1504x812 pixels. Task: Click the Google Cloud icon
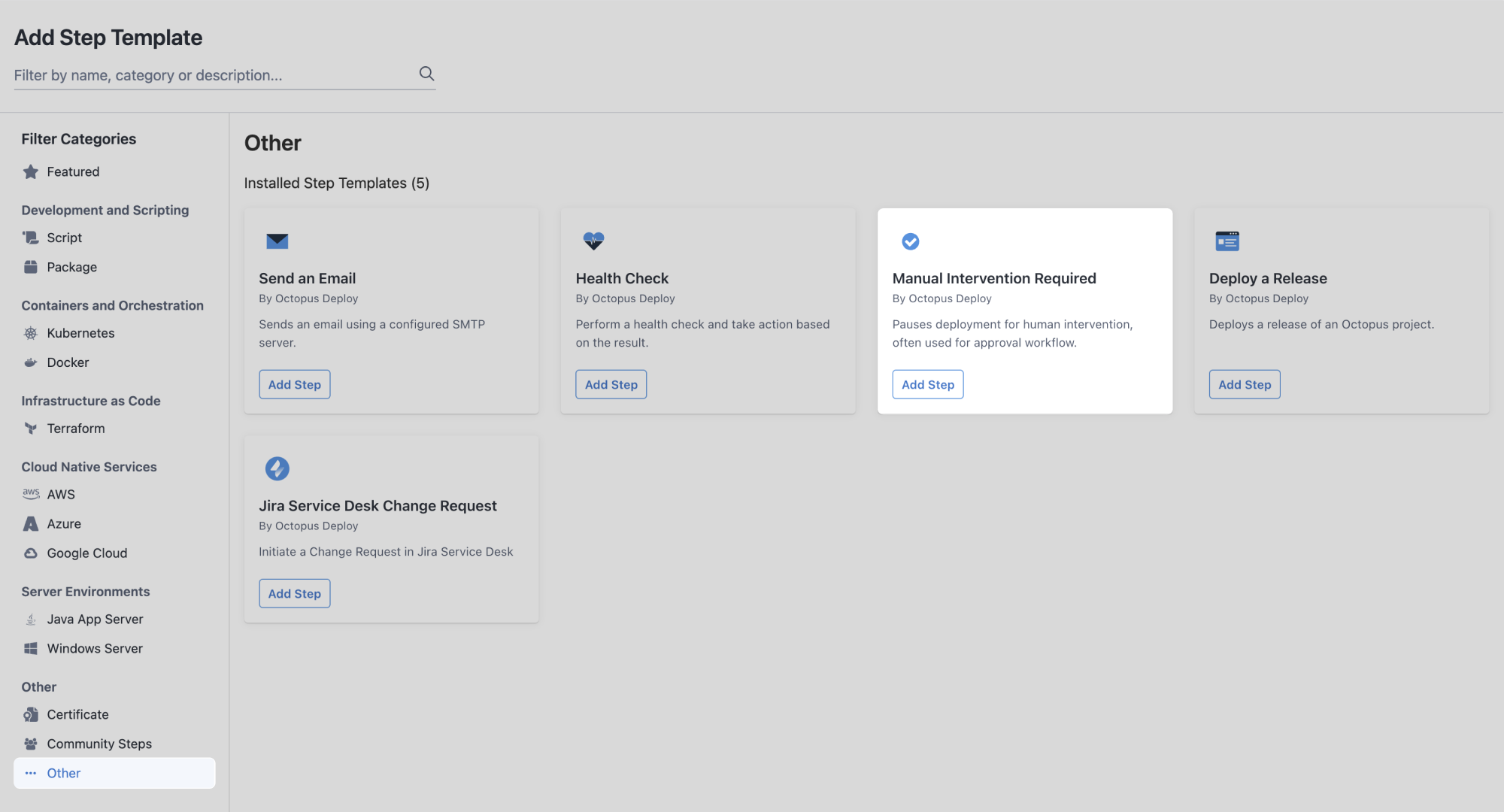(x=31, y=553)
